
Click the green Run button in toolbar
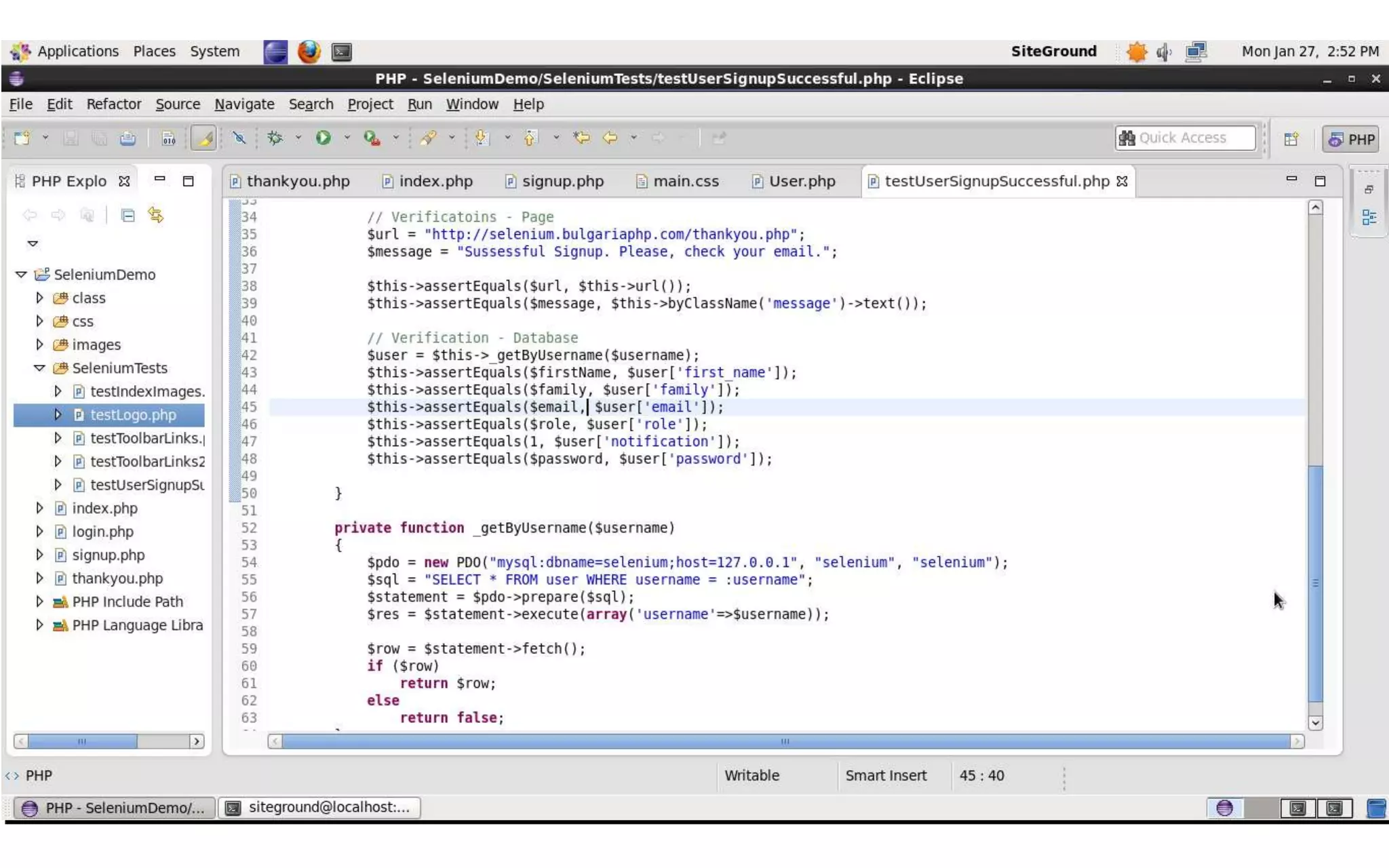[323, 138]
